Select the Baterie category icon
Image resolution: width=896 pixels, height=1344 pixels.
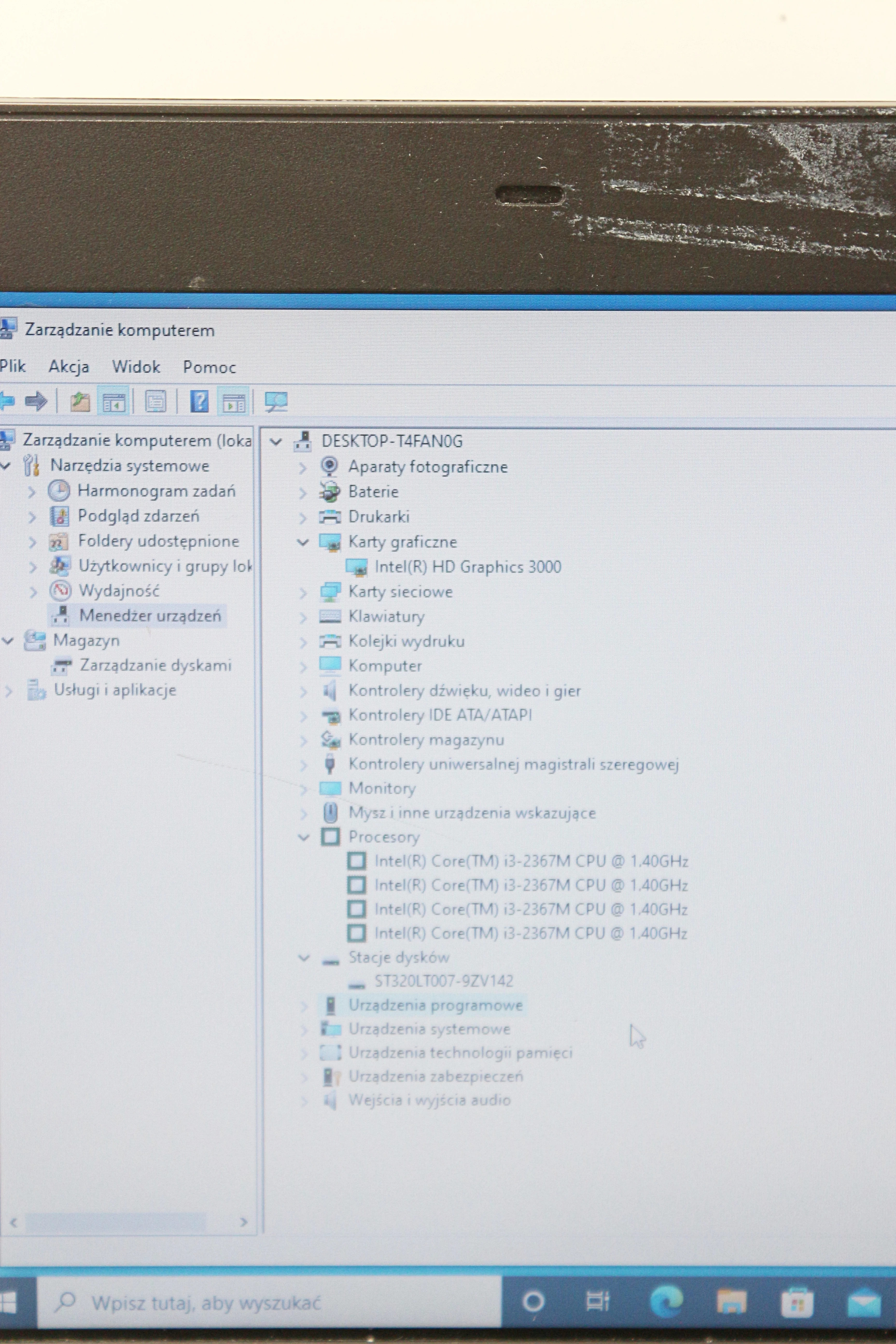pyautogui.click(x=330, y=492)
